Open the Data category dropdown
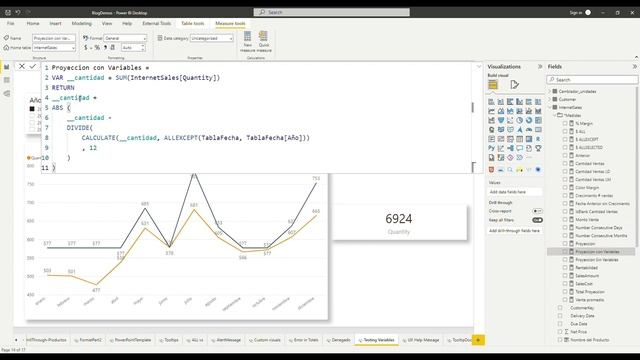Screen dimensions: 640x360 coord(212,38)
